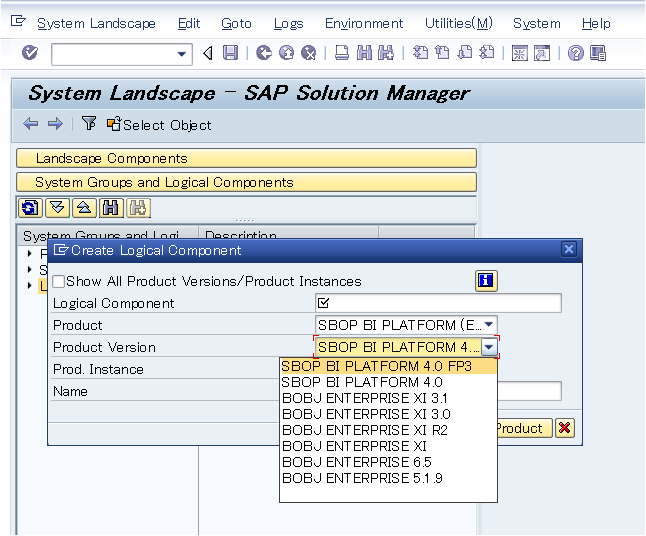Open the Goto menu
The image size is (646, 536).
coord(236,23)
